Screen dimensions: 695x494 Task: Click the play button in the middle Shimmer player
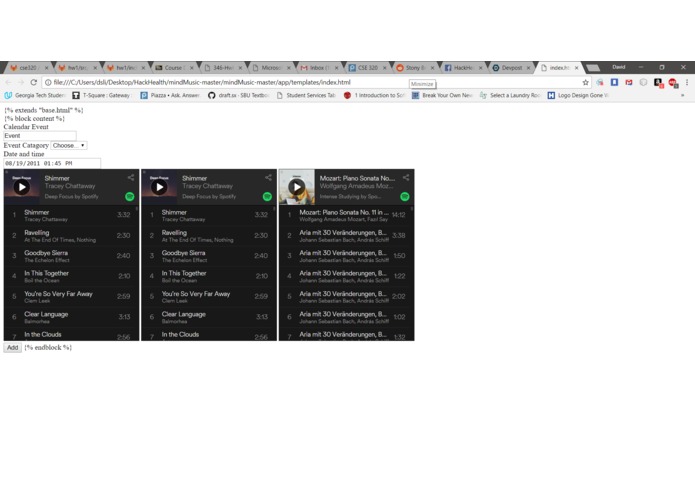click(x=159, y=187)
